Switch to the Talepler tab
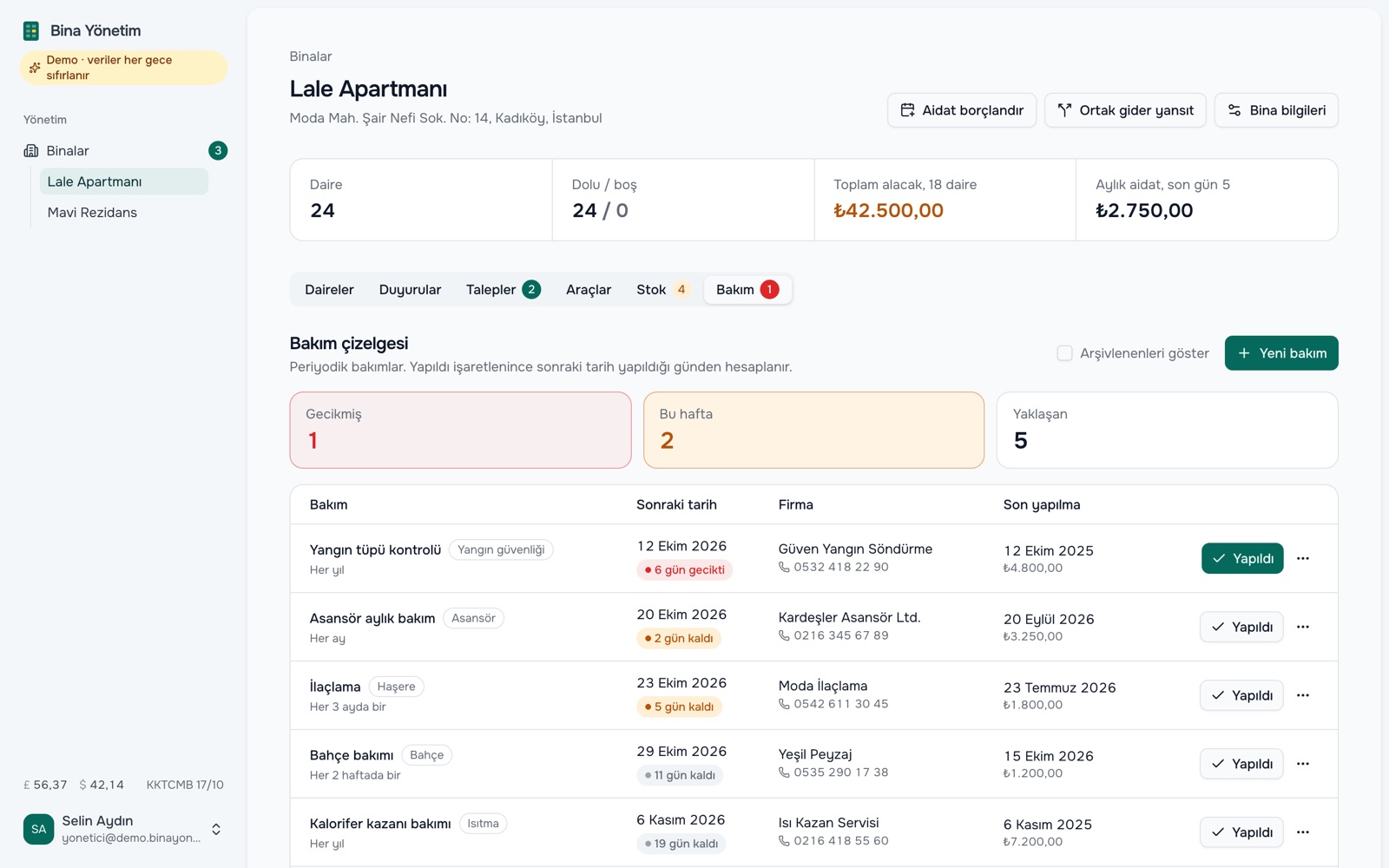 coord(504,290)
